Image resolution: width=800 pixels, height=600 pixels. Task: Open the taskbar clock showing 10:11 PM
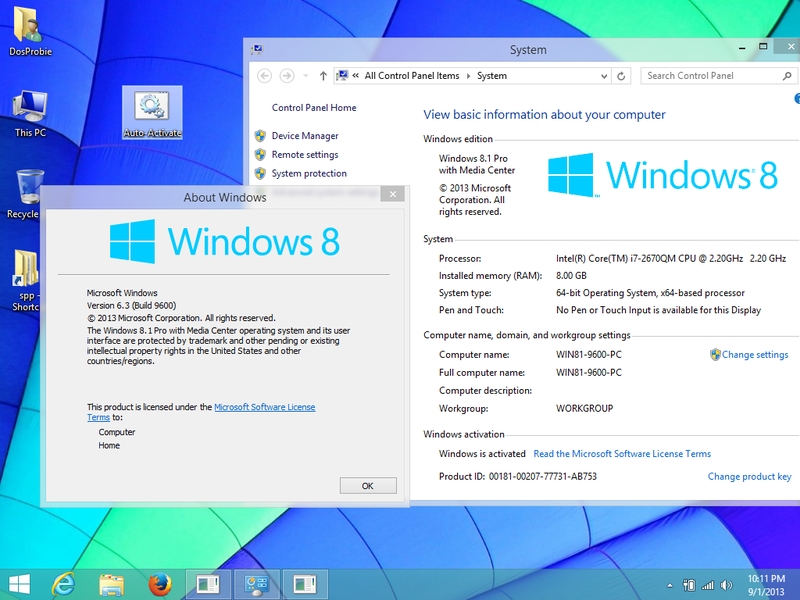(x=766, y=585)
